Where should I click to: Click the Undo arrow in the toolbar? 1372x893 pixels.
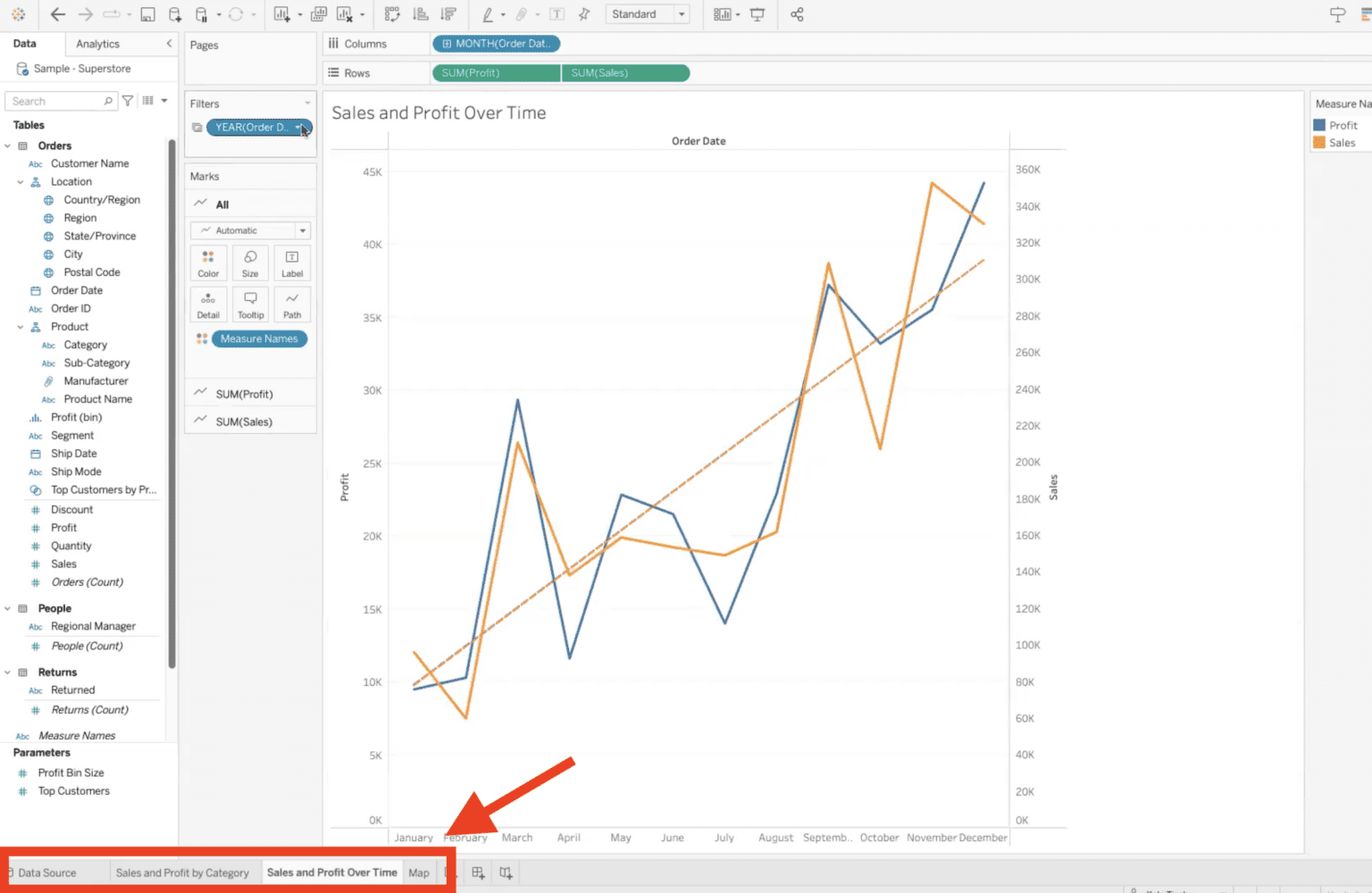point(59,14)
